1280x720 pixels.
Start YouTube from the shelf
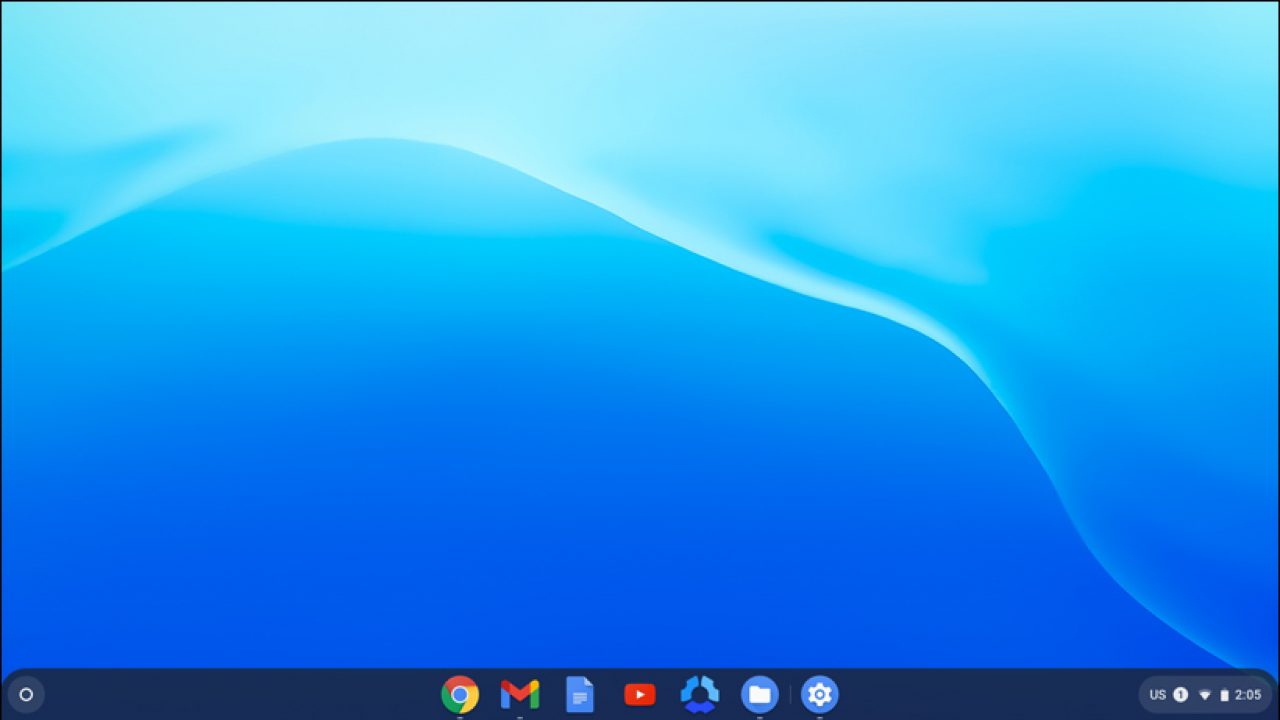(x=639, y=694)
